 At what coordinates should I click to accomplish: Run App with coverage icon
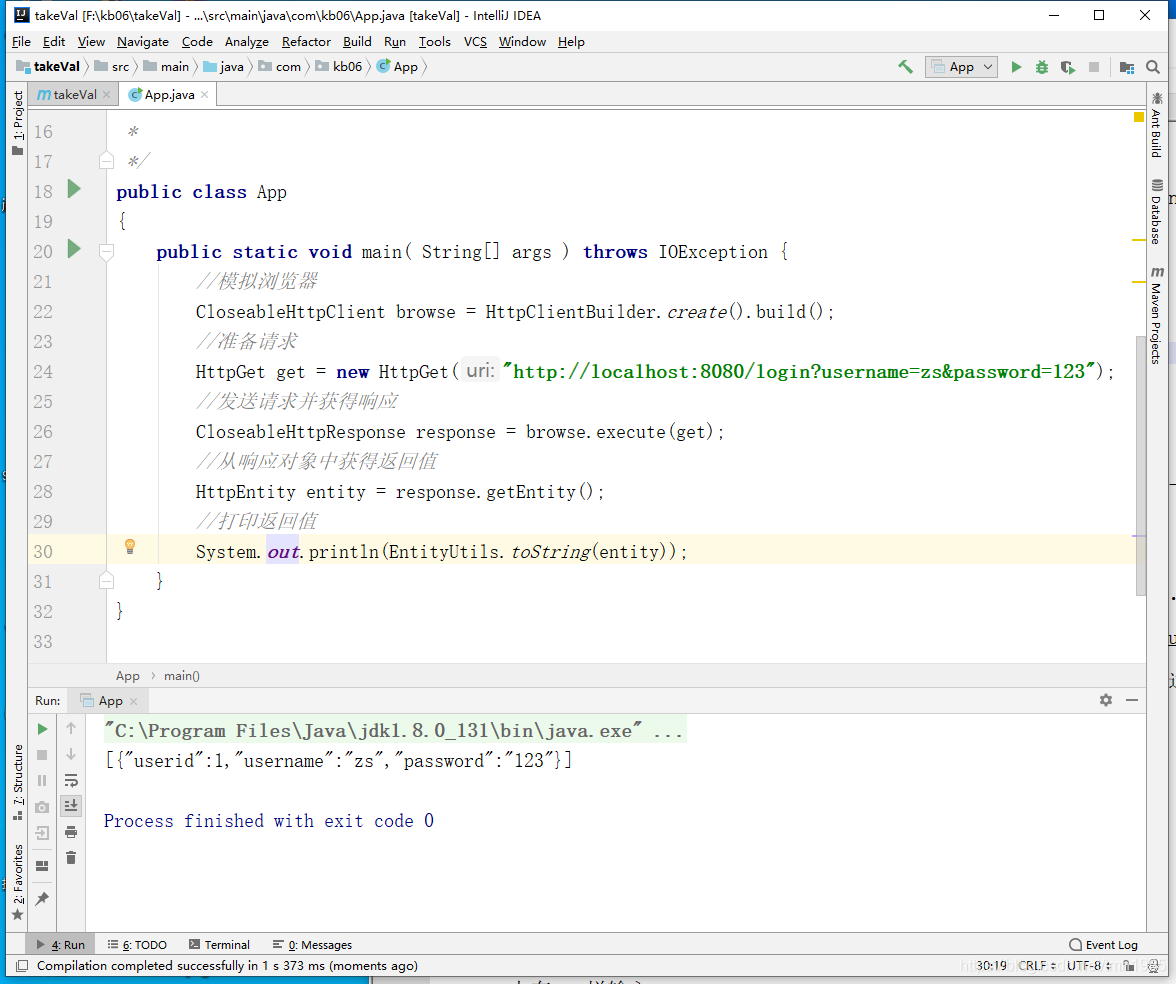pyautogui.click(x=1067, y=67)
